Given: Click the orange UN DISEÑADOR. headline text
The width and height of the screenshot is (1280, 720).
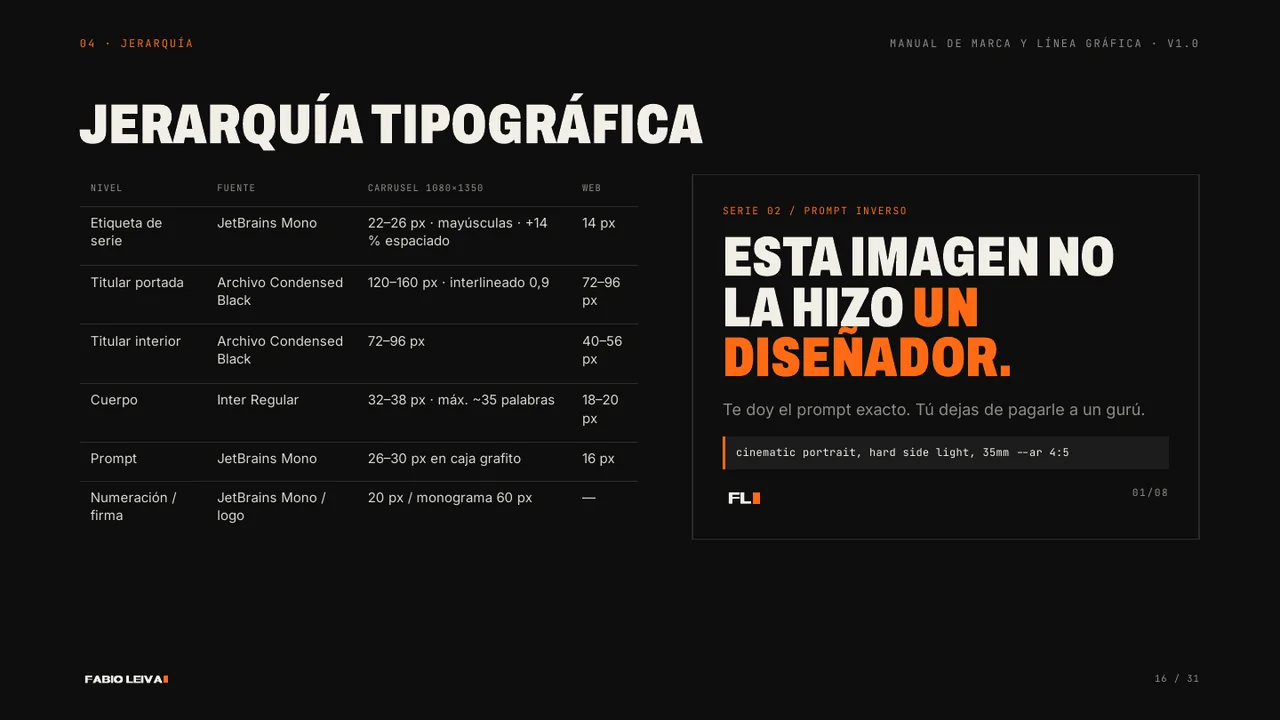Looking at the screenshot, I should 867,333.
